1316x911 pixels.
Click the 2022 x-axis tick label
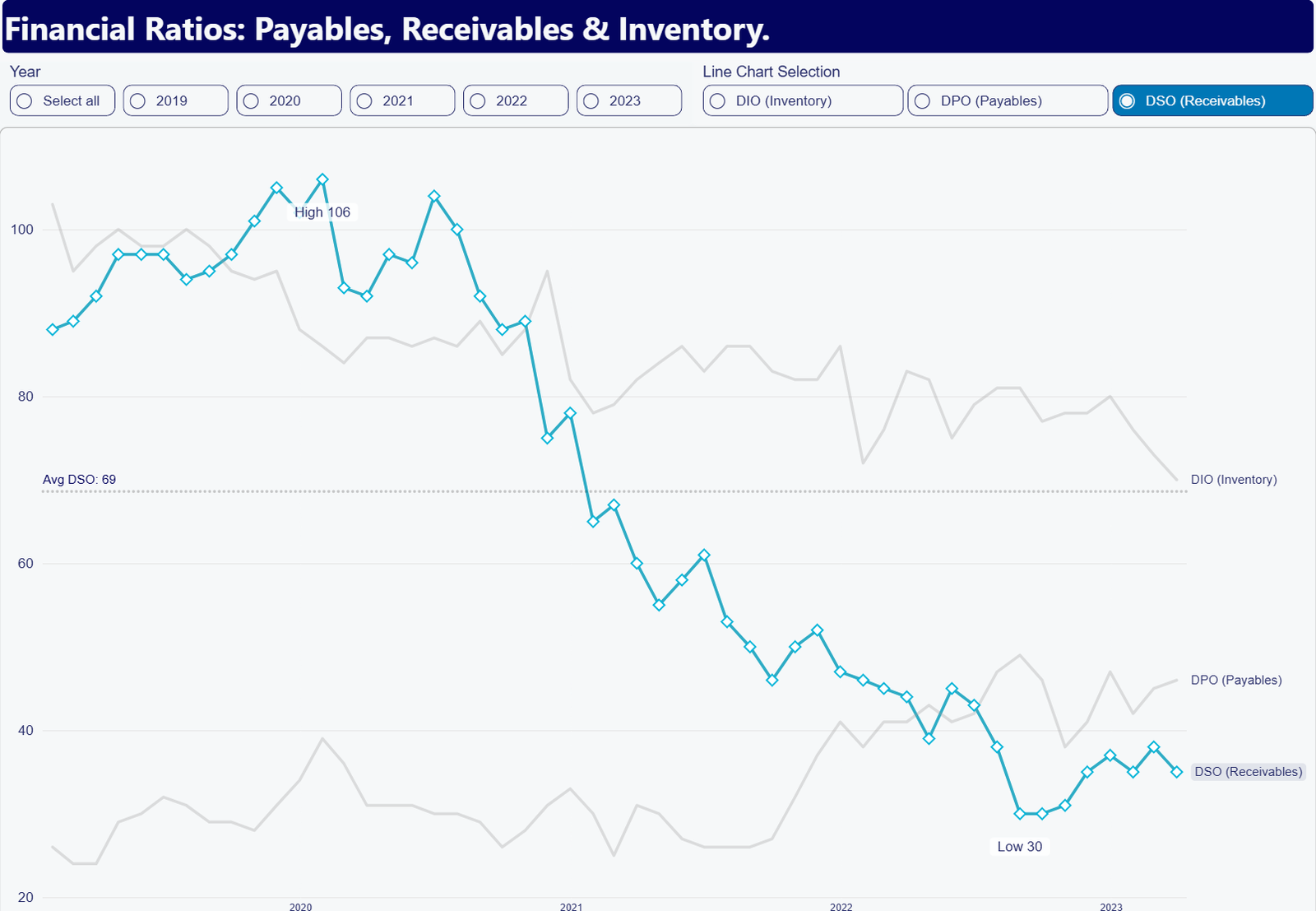[841, 906]
